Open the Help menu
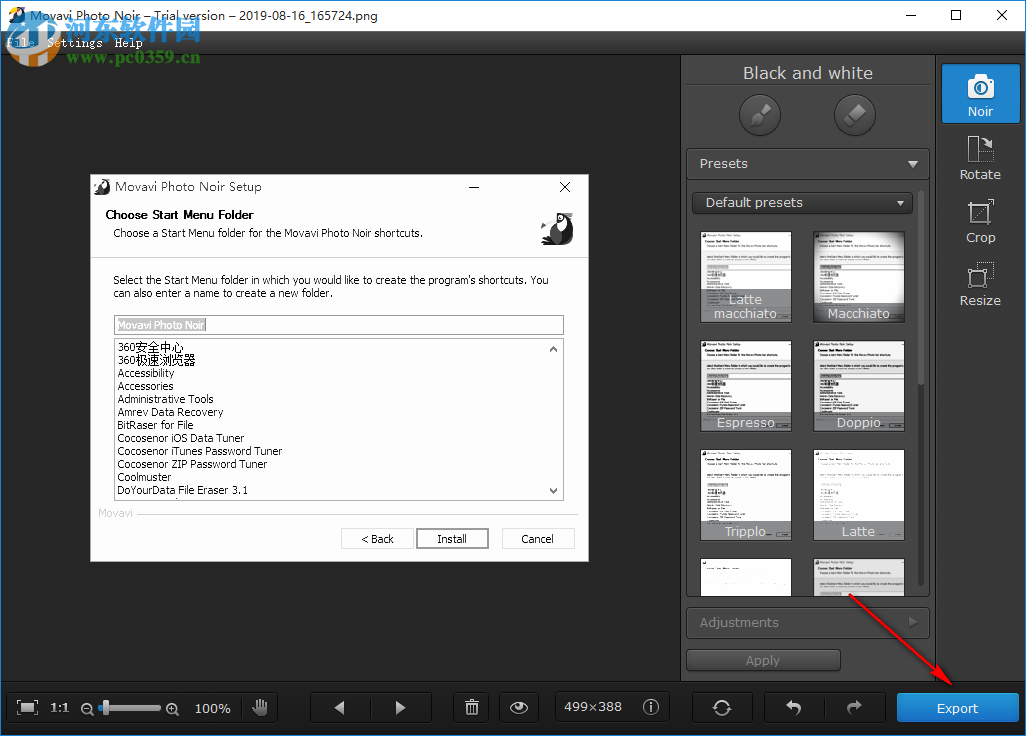1026x736 pixels. pos(128,42)
